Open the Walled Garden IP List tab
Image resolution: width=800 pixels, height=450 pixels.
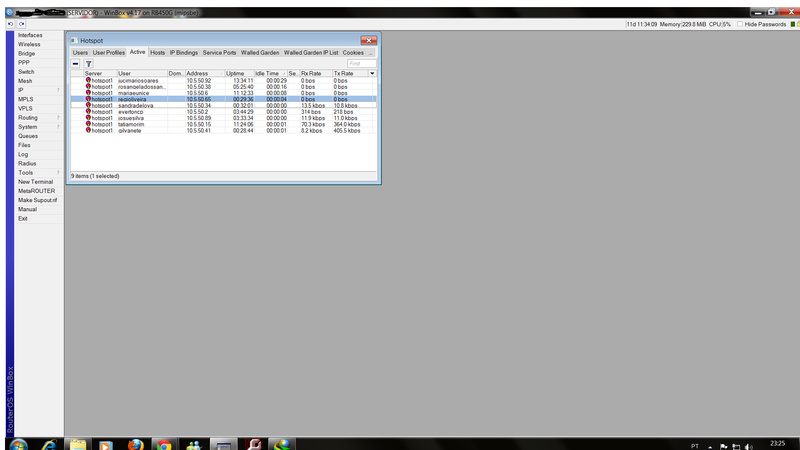(311, 53)
